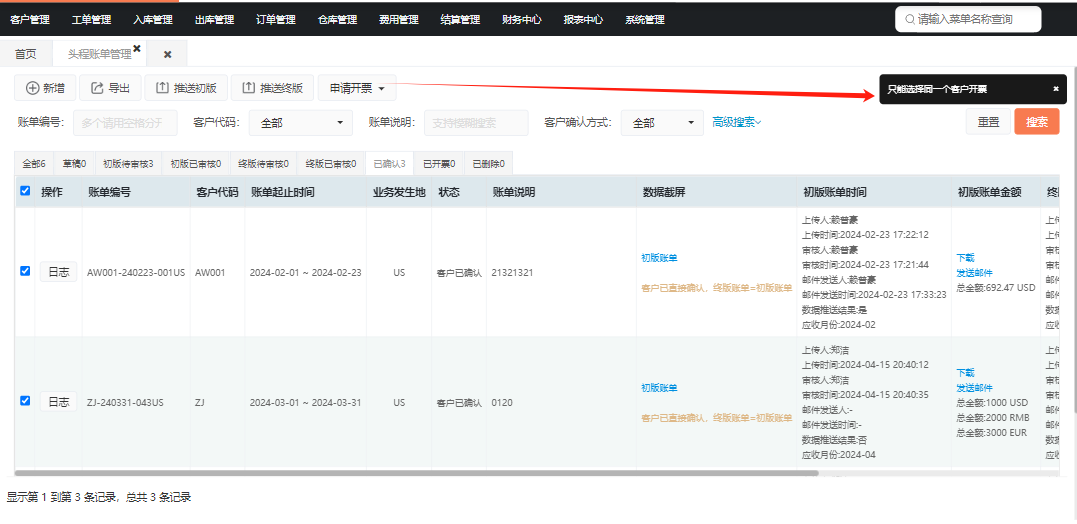This screenshot has height=524, width=1077.
Task: Click 发送邮件 above 总金额:1000 USD
Action: [974, 388]
